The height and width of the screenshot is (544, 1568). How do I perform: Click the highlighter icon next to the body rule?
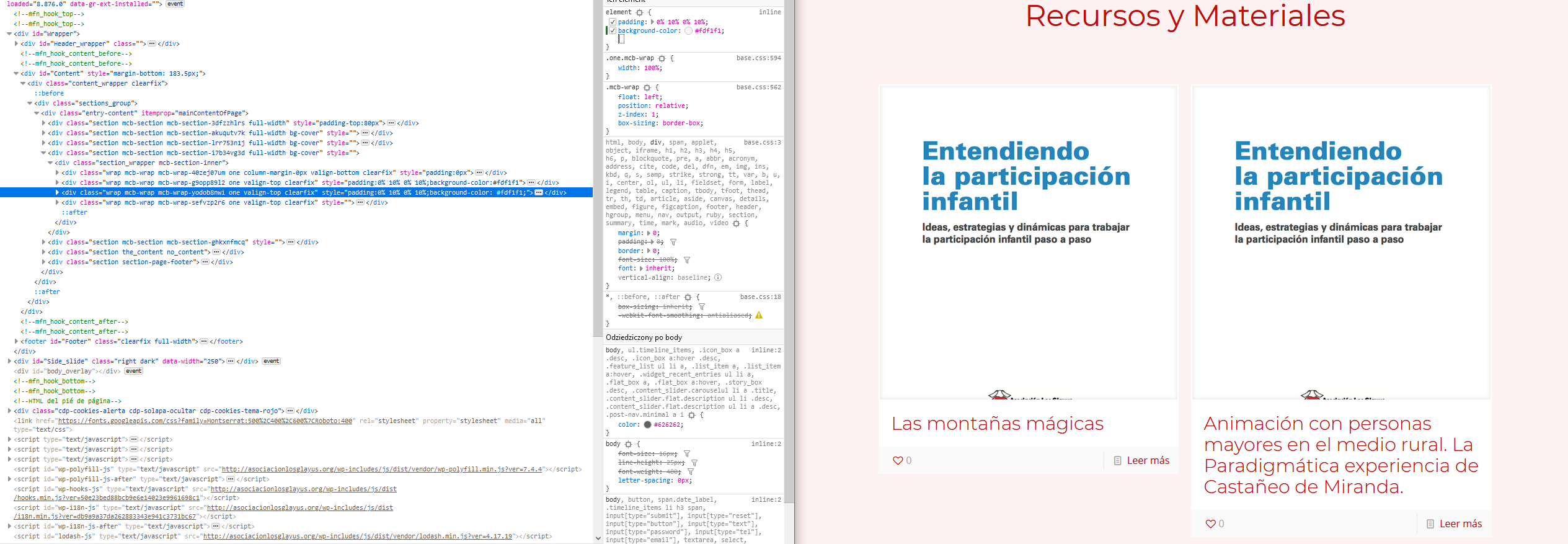628,444
